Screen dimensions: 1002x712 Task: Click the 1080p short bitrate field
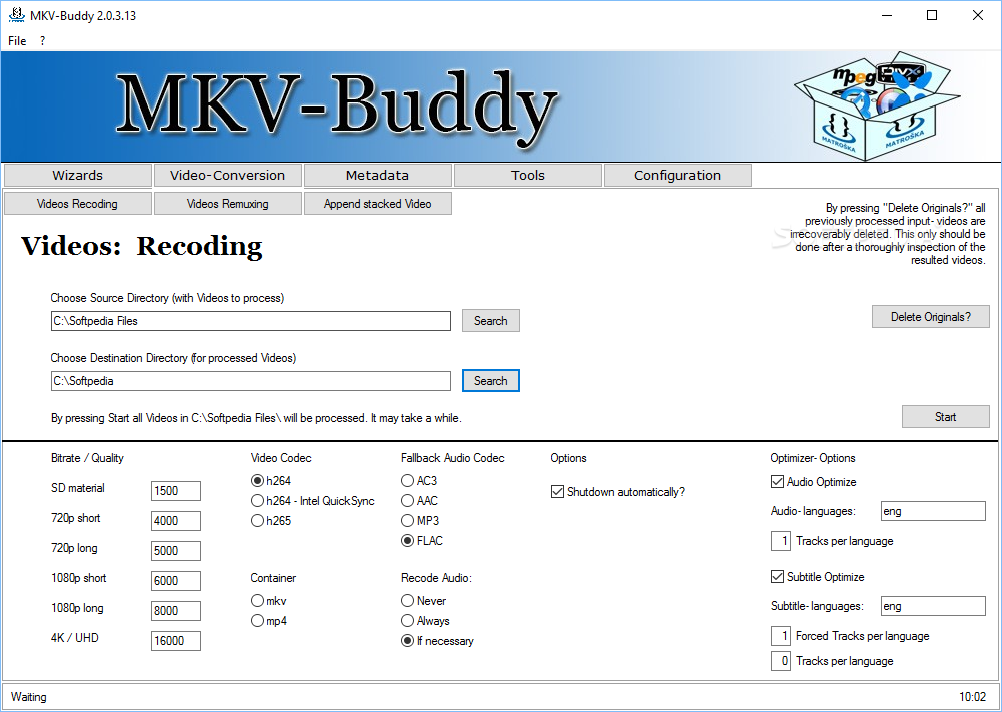(x=176, y=581)
